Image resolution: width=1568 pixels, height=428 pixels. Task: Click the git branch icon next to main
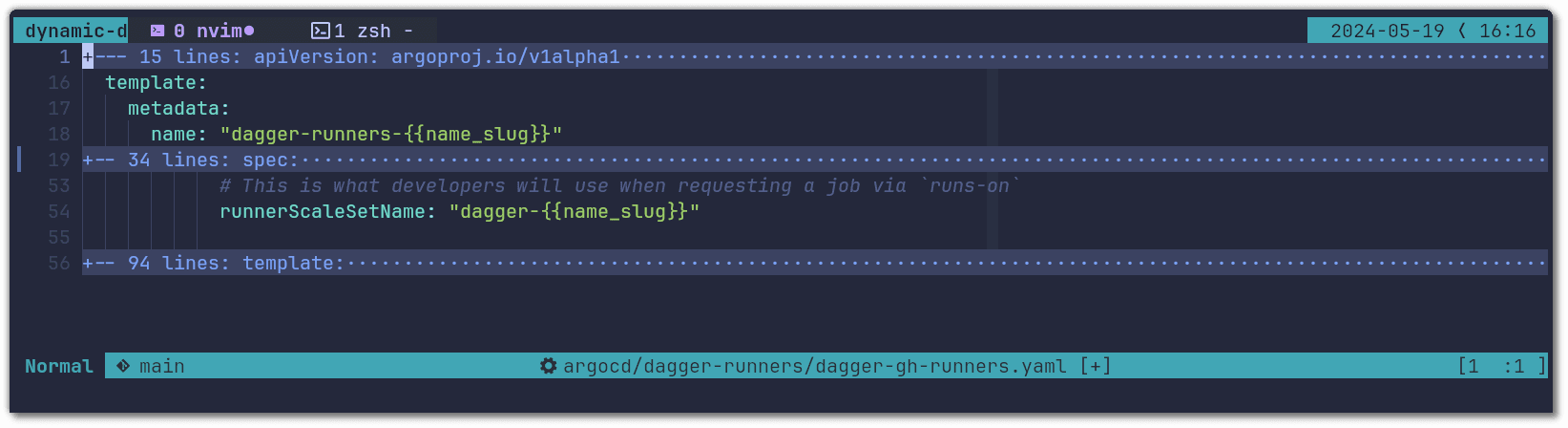123,366
